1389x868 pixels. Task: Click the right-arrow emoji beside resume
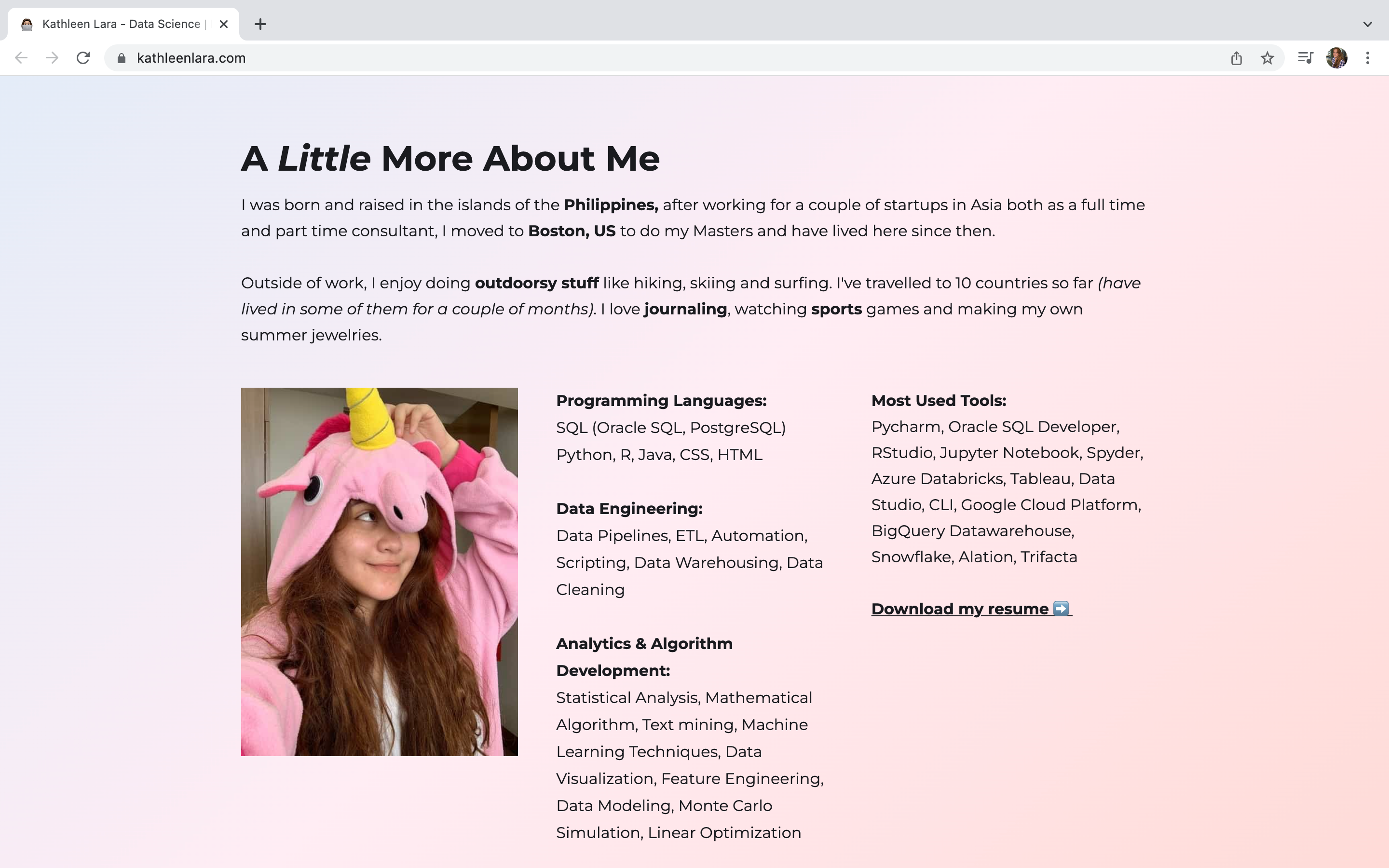click(x=1061, y=608)
